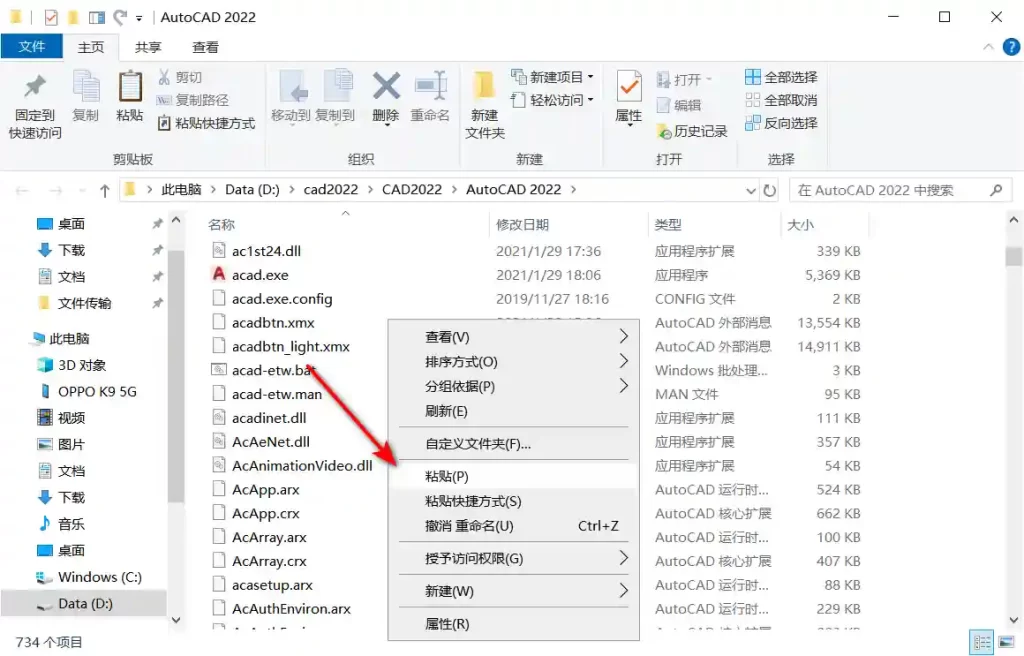The width and height of the screenshot is (1024, 656).
Task: Click the 名称 column header
Action: pyautogui.click(x=222, y=225)
